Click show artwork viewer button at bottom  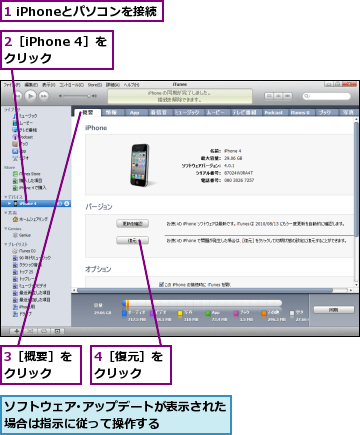coord(57,331)
